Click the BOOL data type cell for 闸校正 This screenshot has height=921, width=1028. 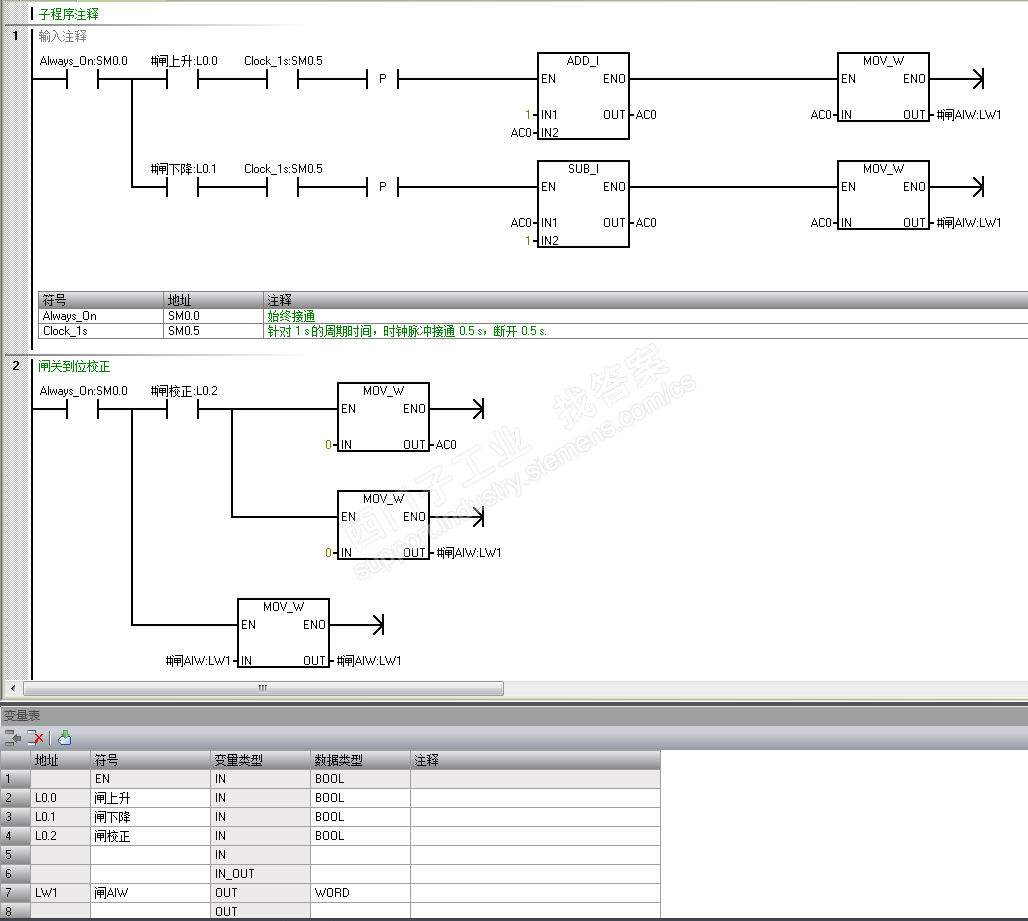click(x=360, y=836)
